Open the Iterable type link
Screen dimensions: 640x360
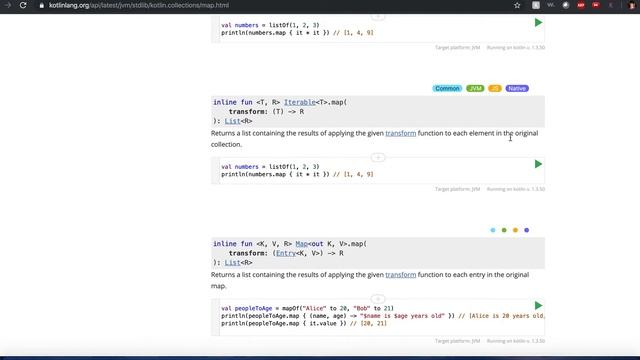point(300,102)
